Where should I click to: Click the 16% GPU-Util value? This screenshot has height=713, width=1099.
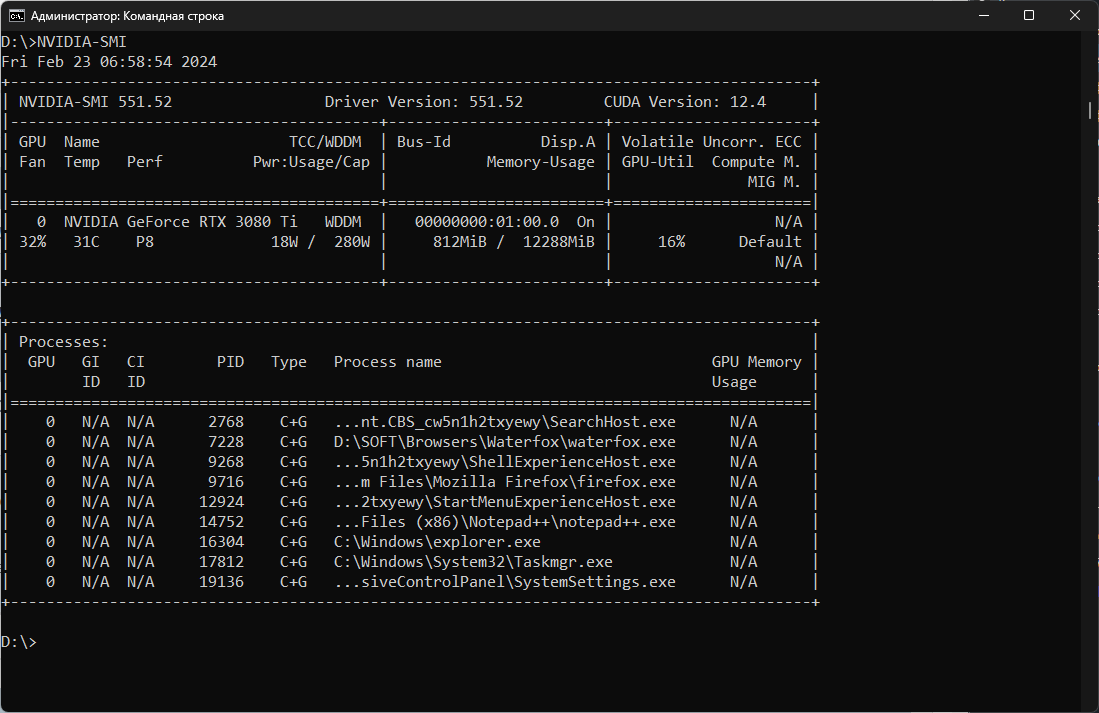671,242
